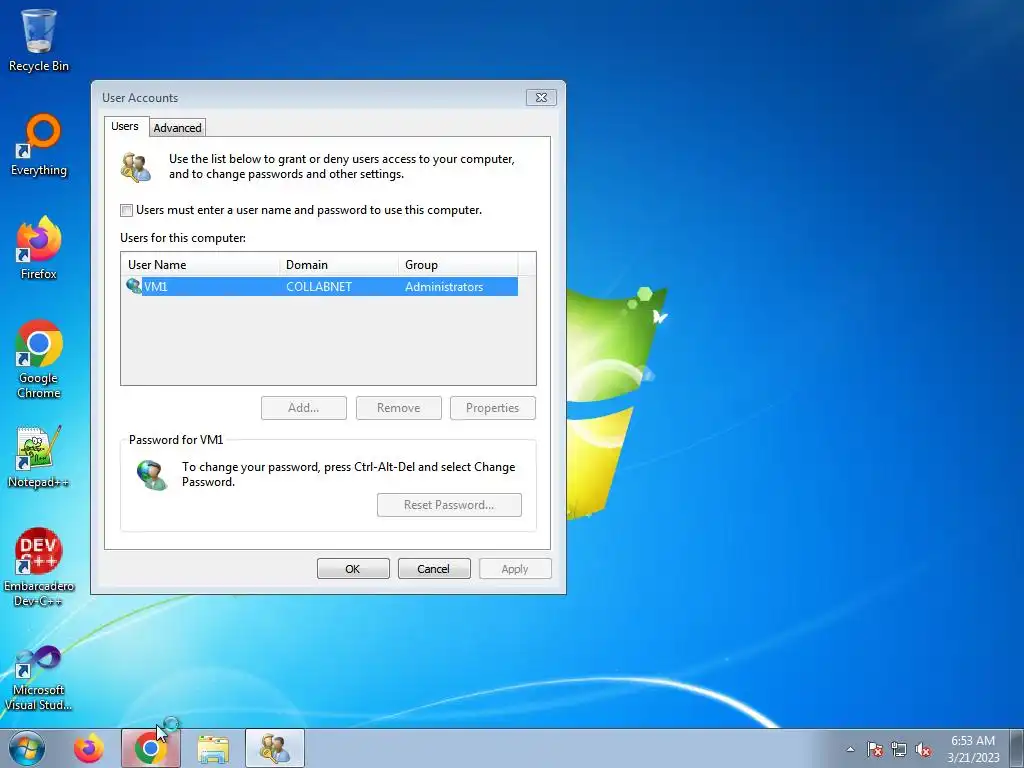The width and height of the screenshot is (1024, 768).
Task: Open Firefox desktop shortcut
Action: pos(39,248)
